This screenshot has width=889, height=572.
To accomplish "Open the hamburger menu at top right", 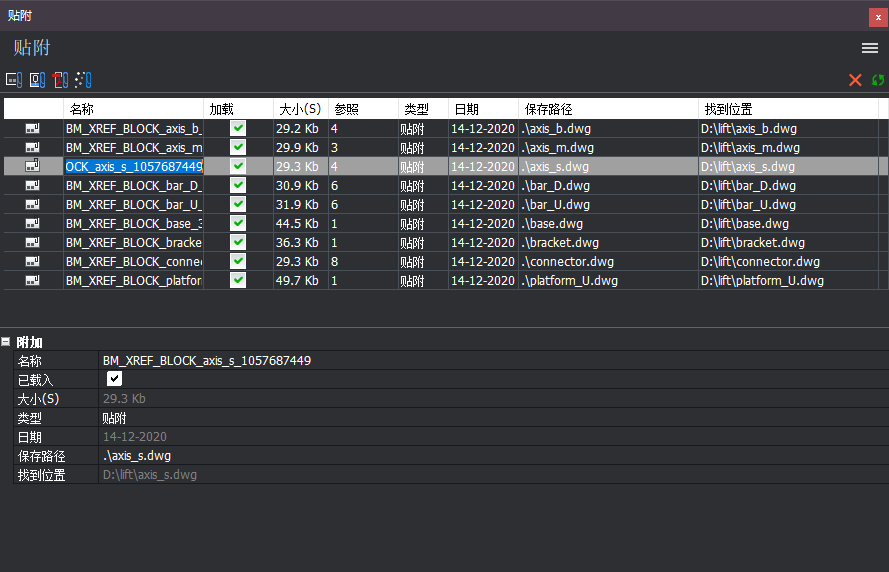I will pos(870,48).
